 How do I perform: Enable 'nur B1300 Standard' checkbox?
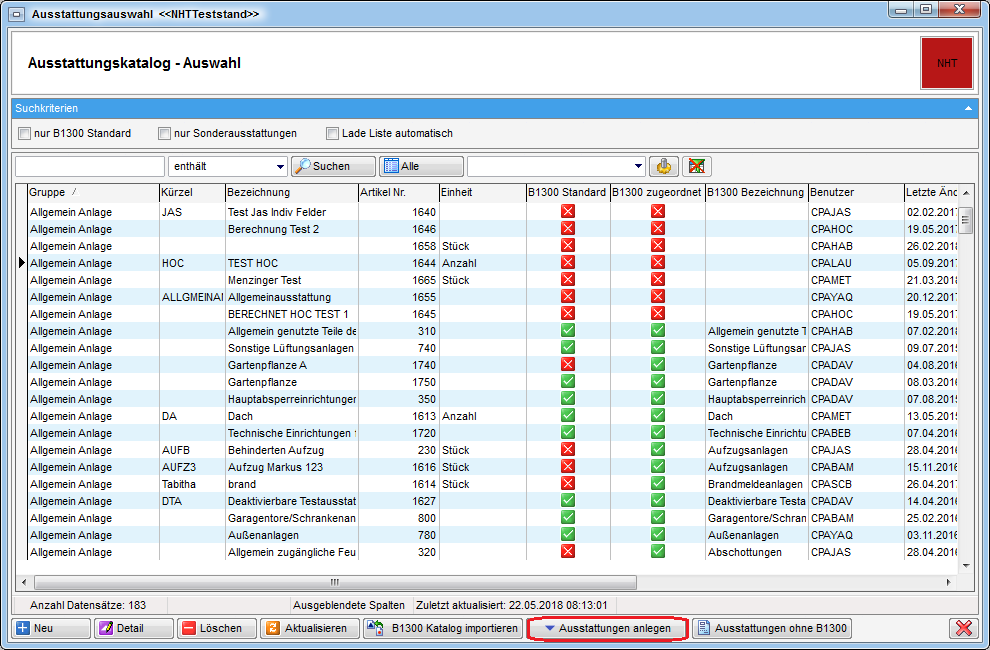click(24, 134)
